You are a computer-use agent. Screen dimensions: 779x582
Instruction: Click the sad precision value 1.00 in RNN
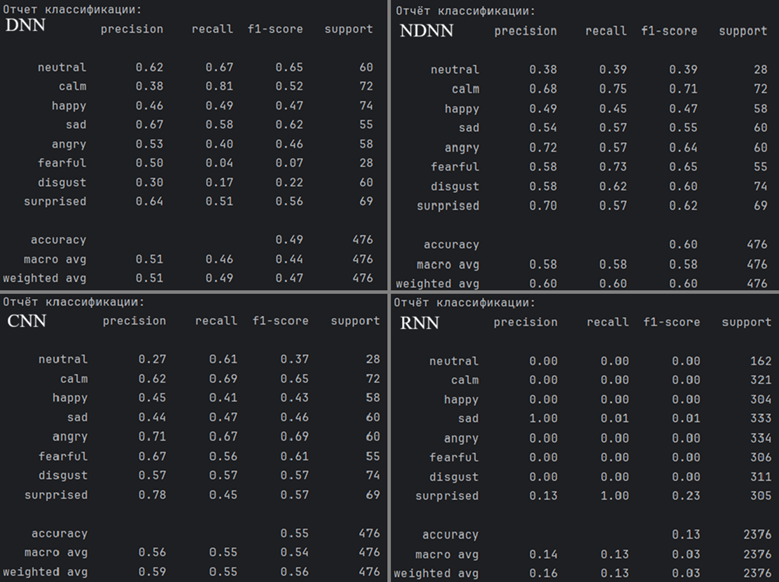coord(542,419)
